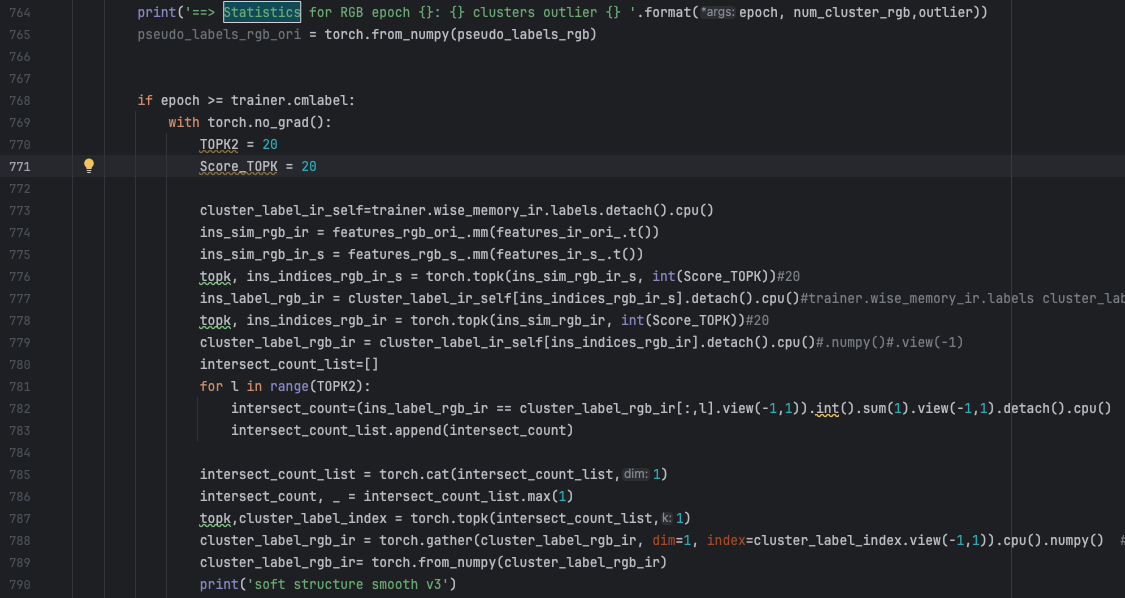Click the 'if' keyword on line 768
The height and width of the screenshot is (598, 1125).
point(145,101)
